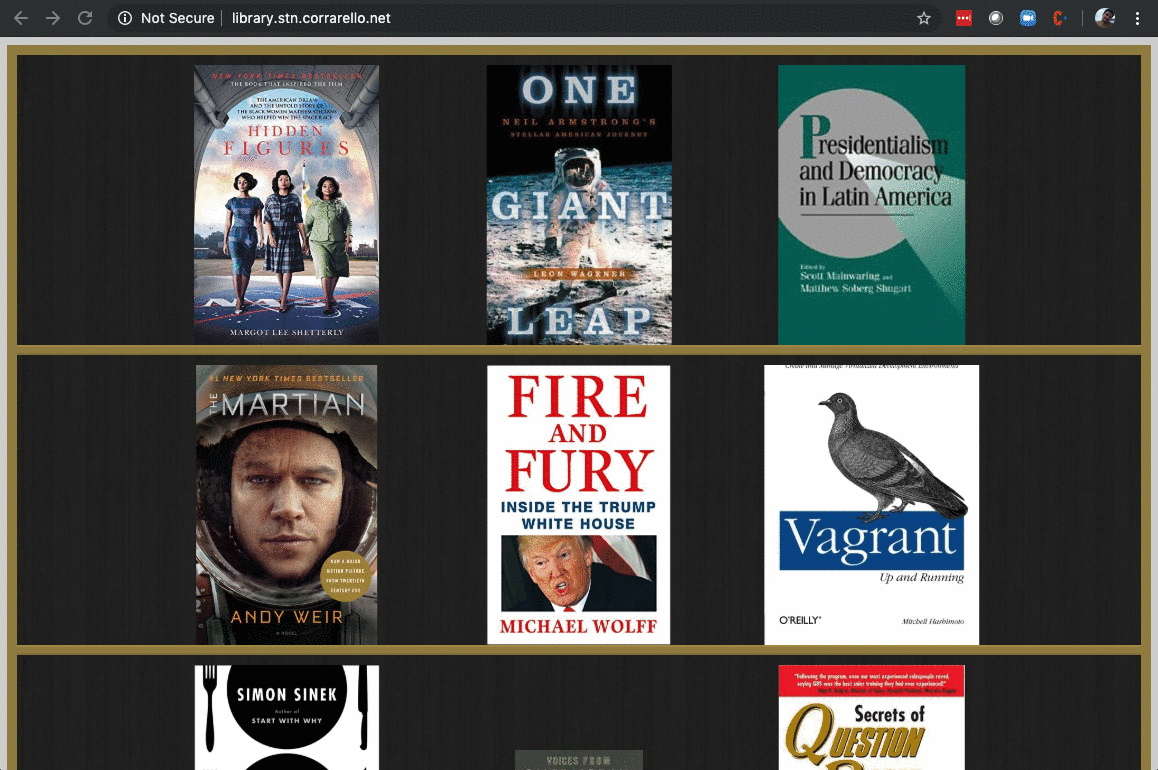Click the browser forward arrow

pos(52,18)
